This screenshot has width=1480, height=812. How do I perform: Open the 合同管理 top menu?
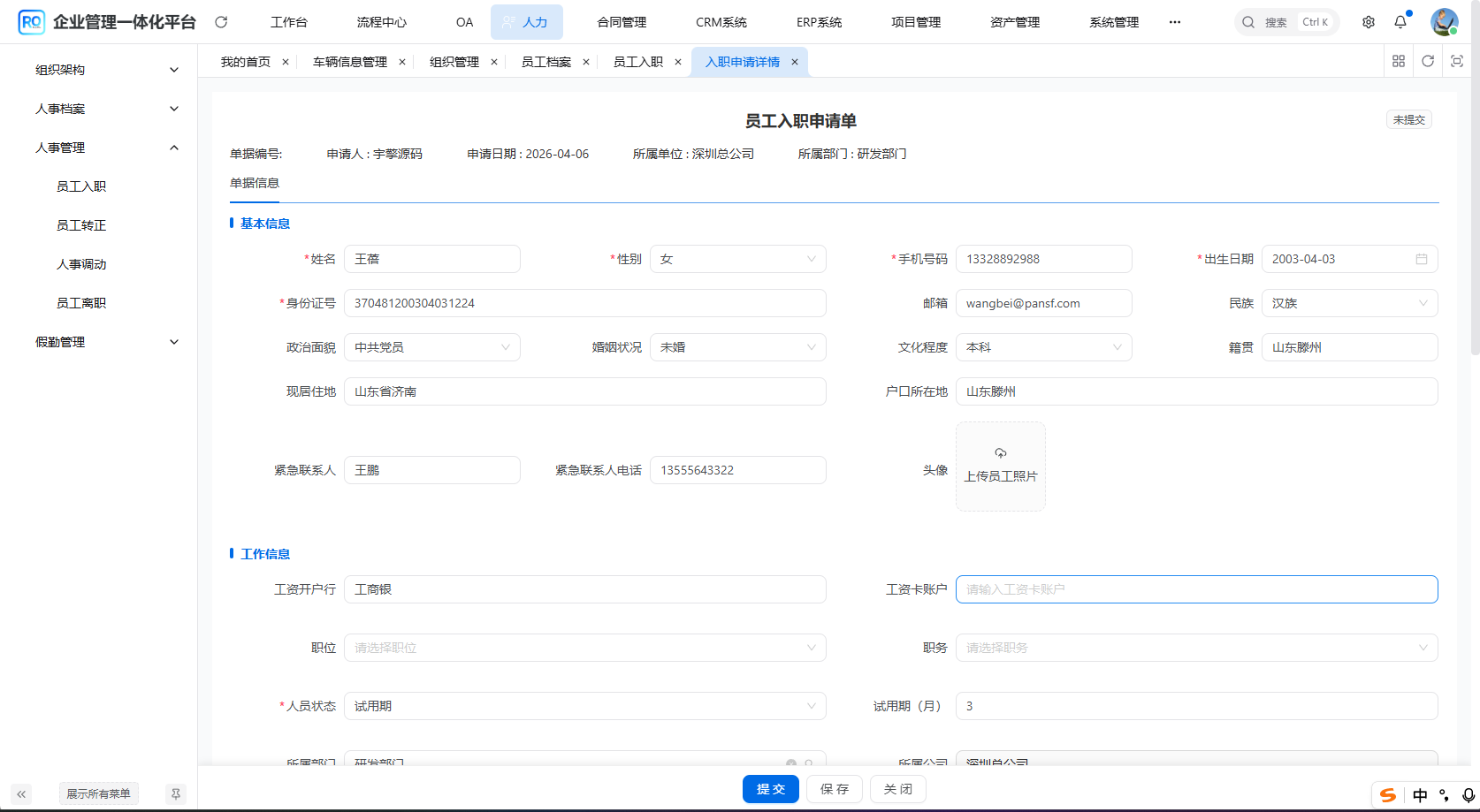[622, 22]
